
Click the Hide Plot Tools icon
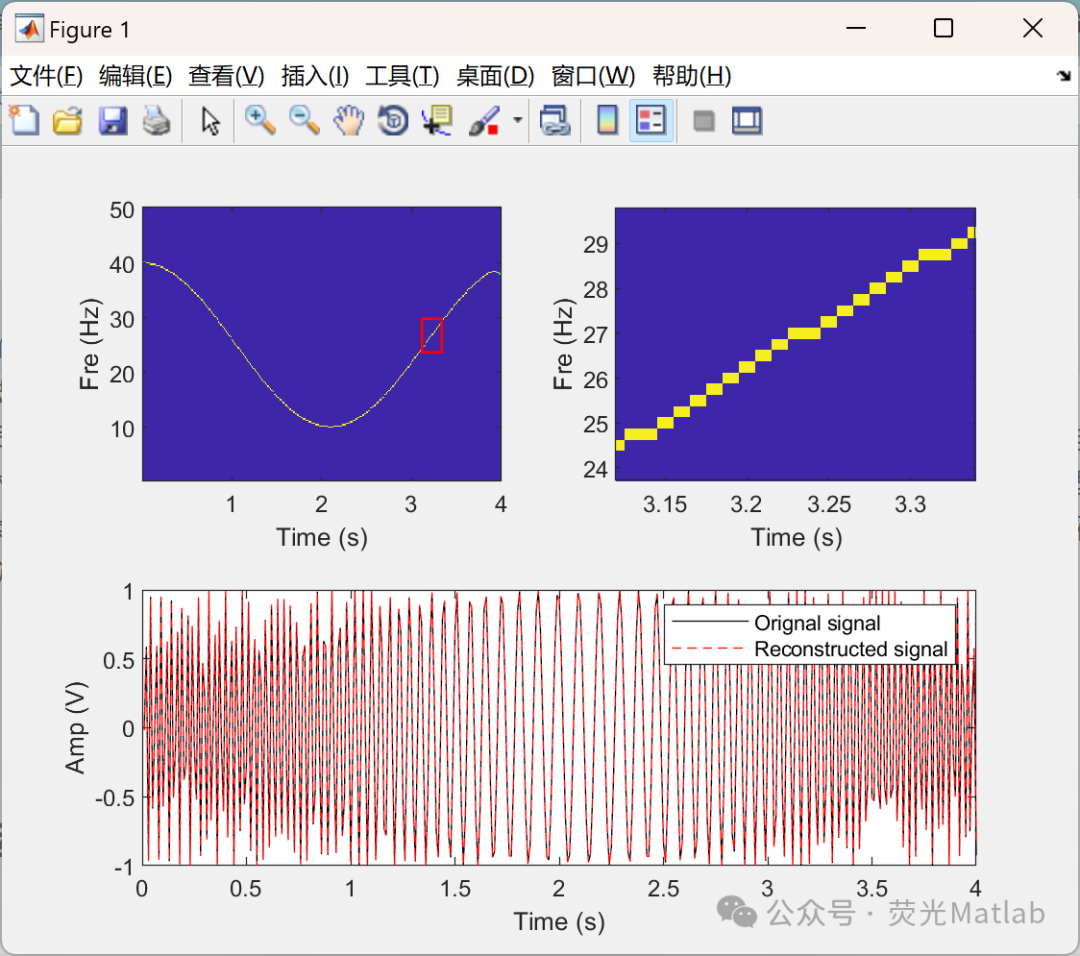[x=703, y=121]
